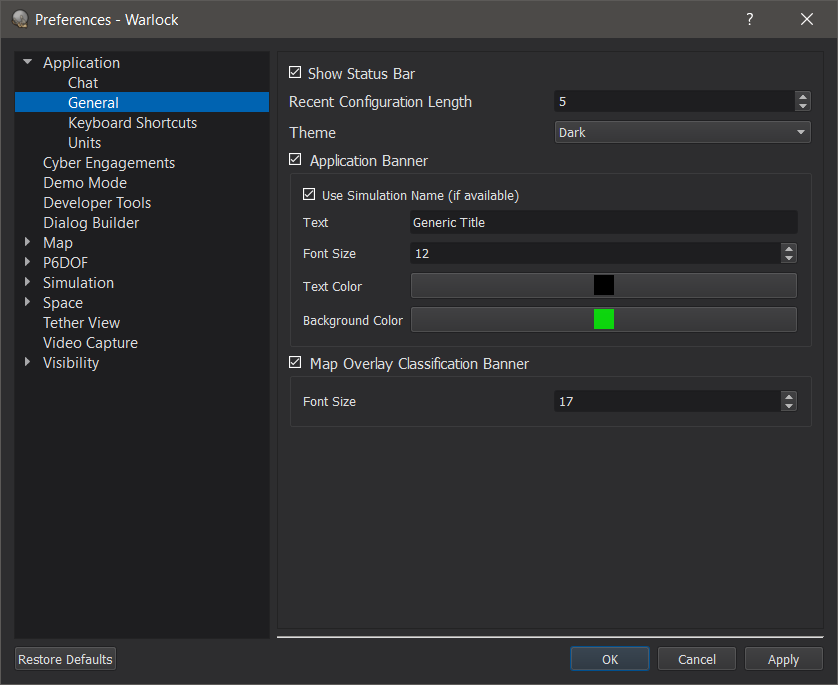Expand the Simulation tree node
Image resolution: width=838 pixels, height=685 pixels.
tap(28, 282)
